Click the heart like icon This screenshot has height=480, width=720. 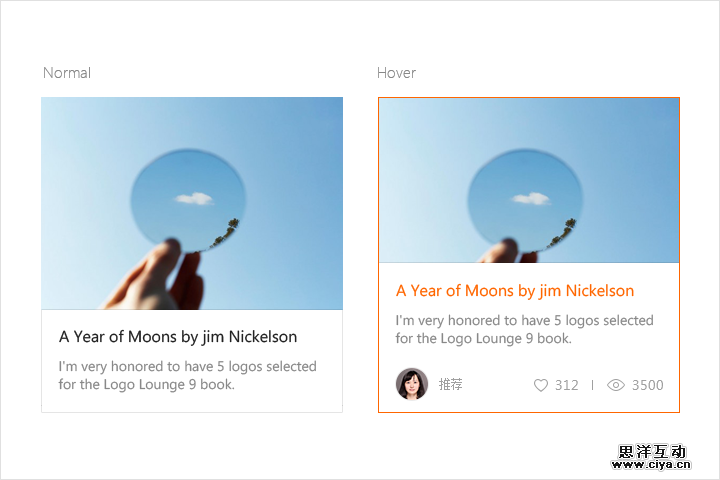(x=541, y=385)
